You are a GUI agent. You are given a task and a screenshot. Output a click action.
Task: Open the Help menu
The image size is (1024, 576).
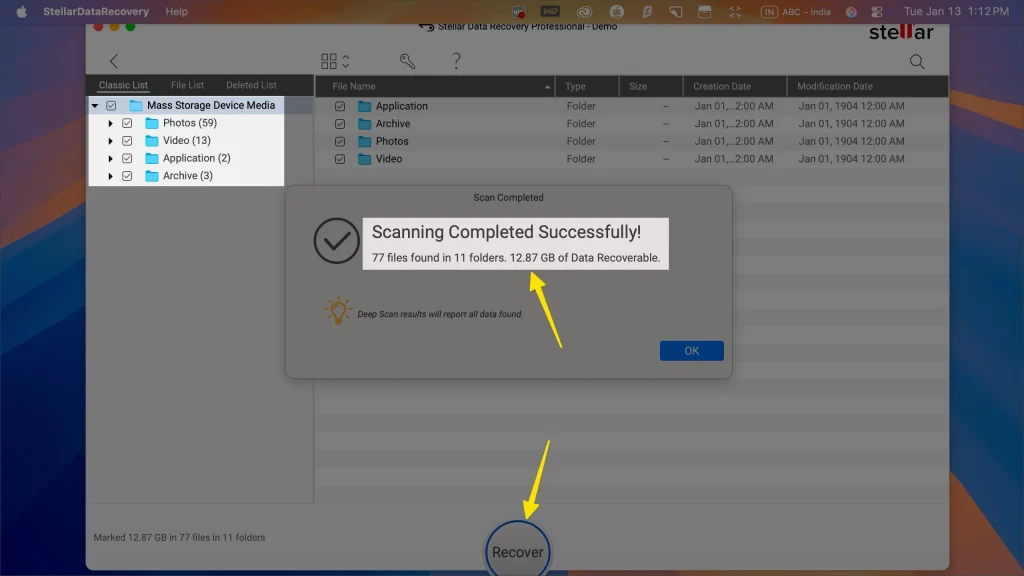point(178,12)
